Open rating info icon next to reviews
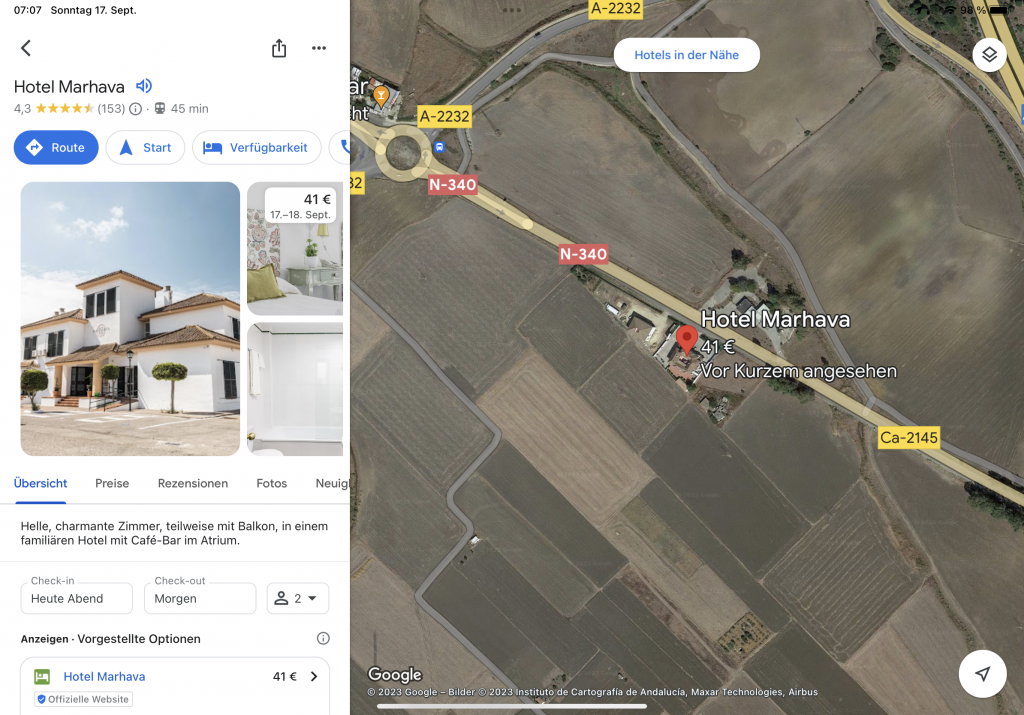Image resolution: width=1024 pixels, height=715 pixels. click(x=135, y=109)
